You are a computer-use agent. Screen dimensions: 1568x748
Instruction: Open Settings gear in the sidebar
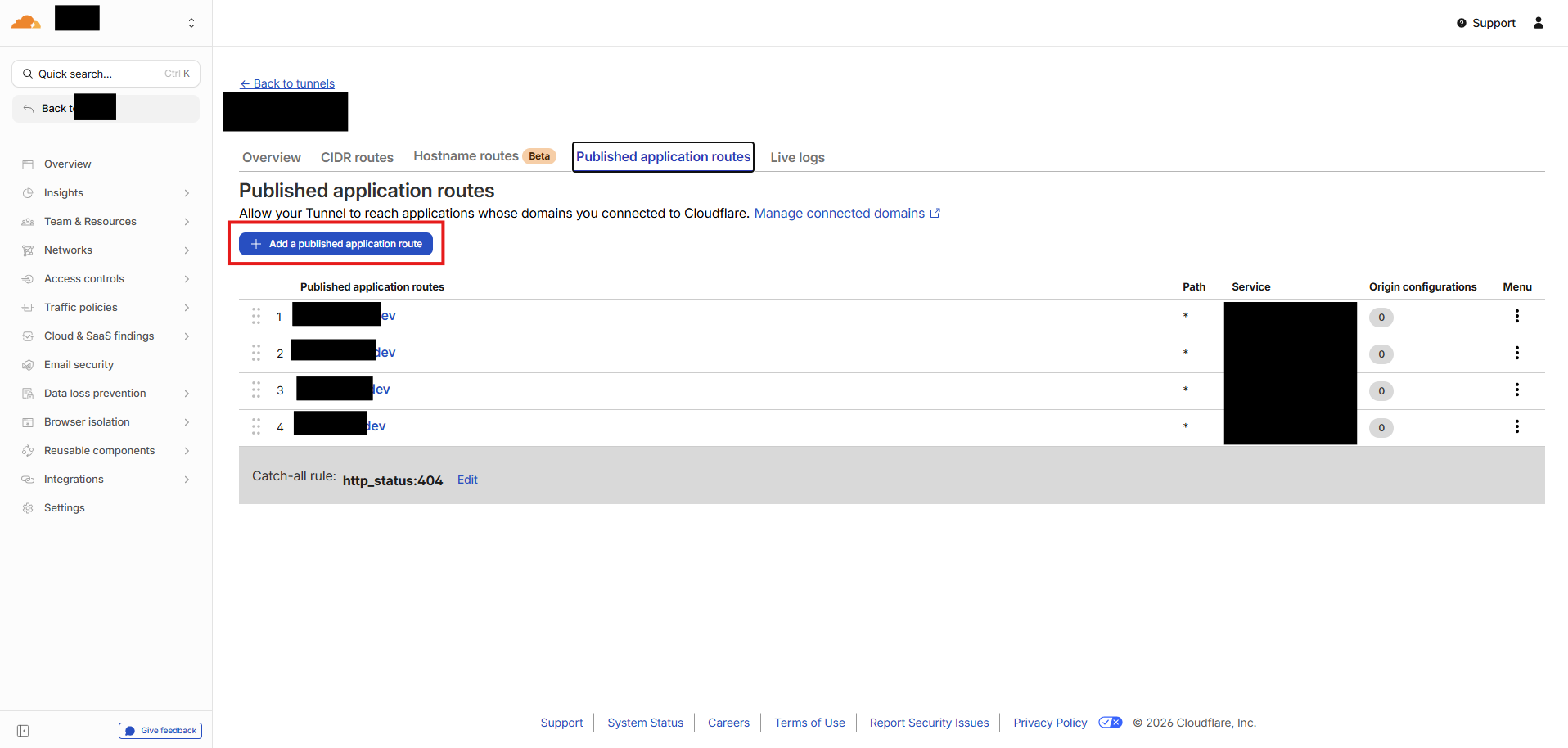(28, 508)
